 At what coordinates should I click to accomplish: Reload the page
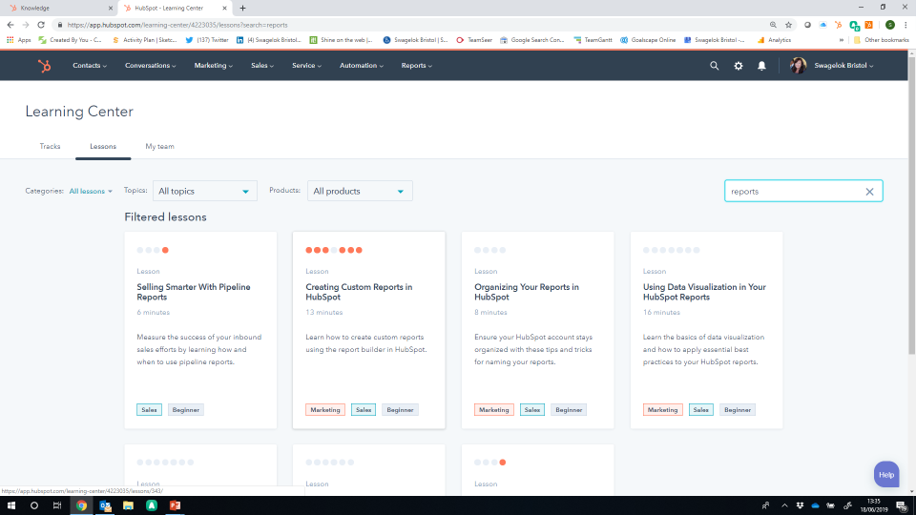[x=41, y=25]
